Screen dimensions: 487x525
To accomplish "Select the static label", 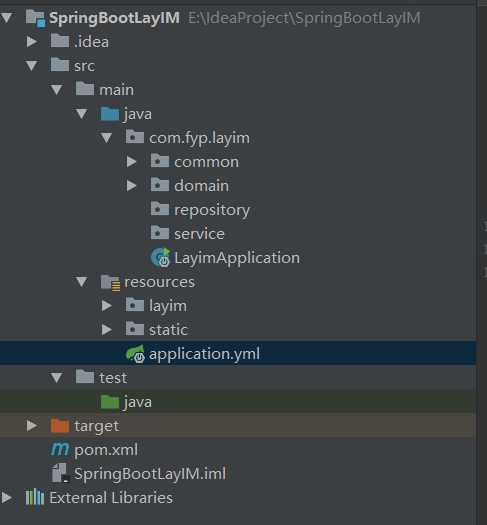I will tap(168, 330).
